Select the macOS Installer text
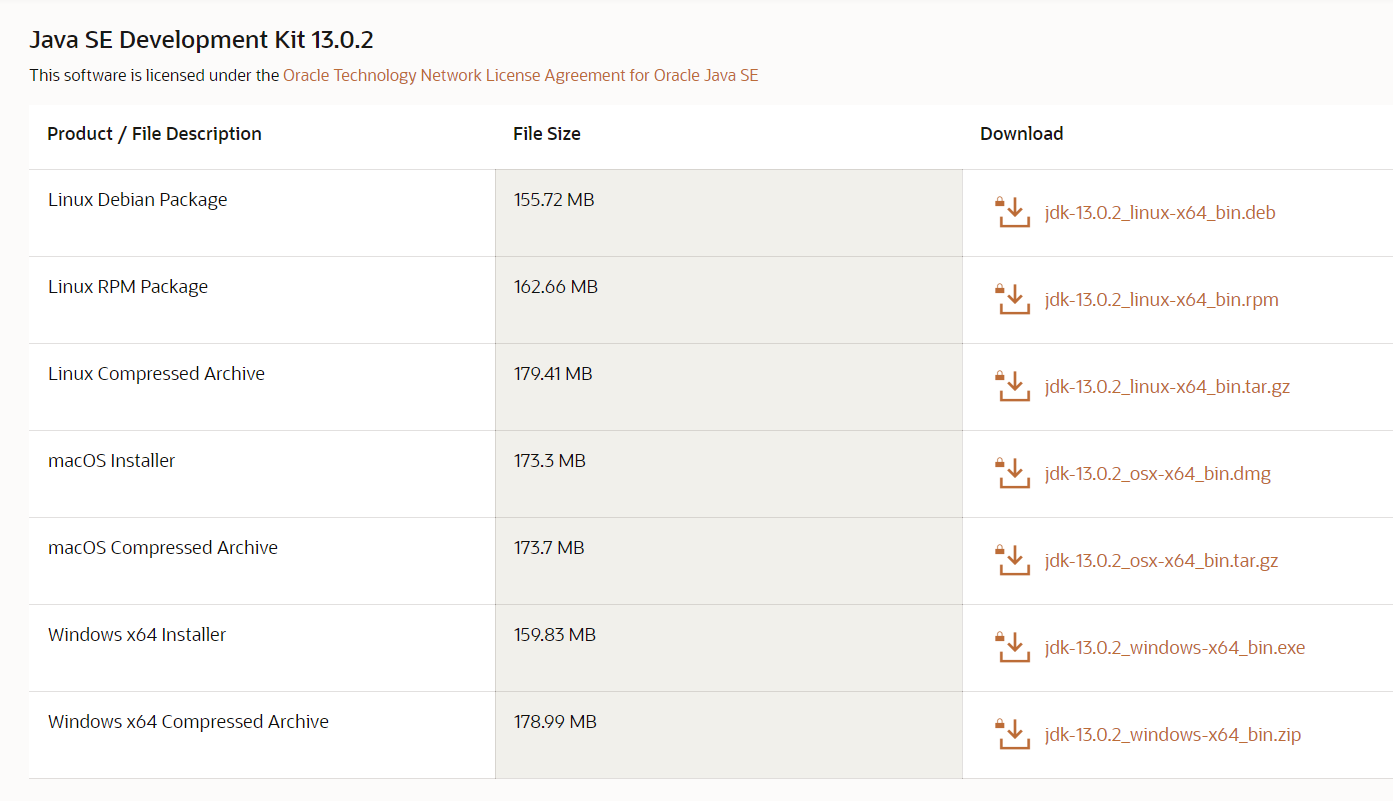The height and width of the screenshot is (801, 1393). 111,461
